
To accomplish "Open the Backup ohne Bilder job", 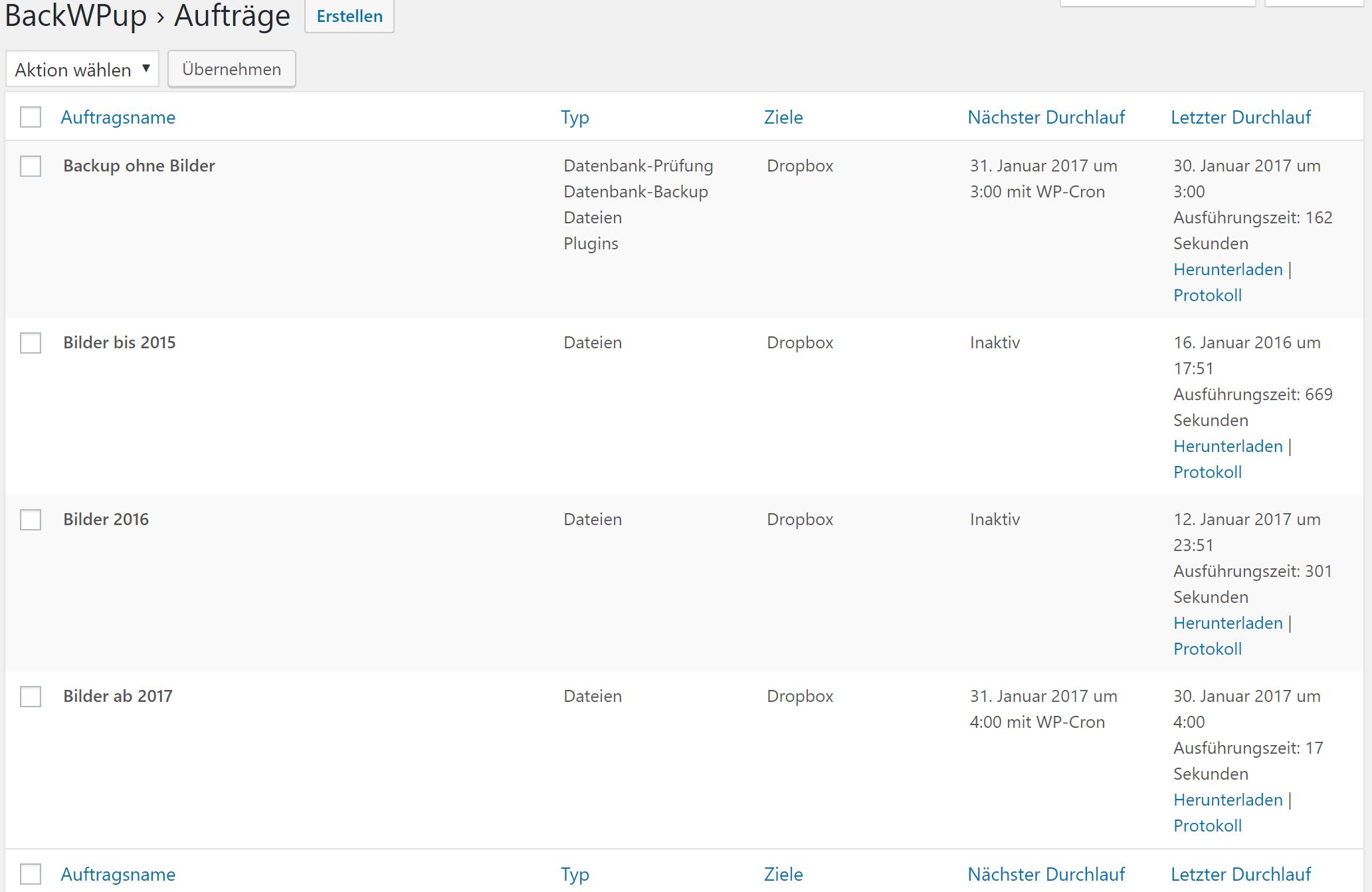I will pos(139,166).
